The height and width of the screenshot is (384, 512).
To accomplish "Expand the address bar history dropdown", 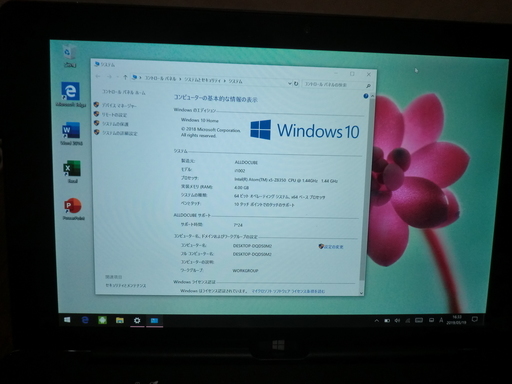I will 290,83.
